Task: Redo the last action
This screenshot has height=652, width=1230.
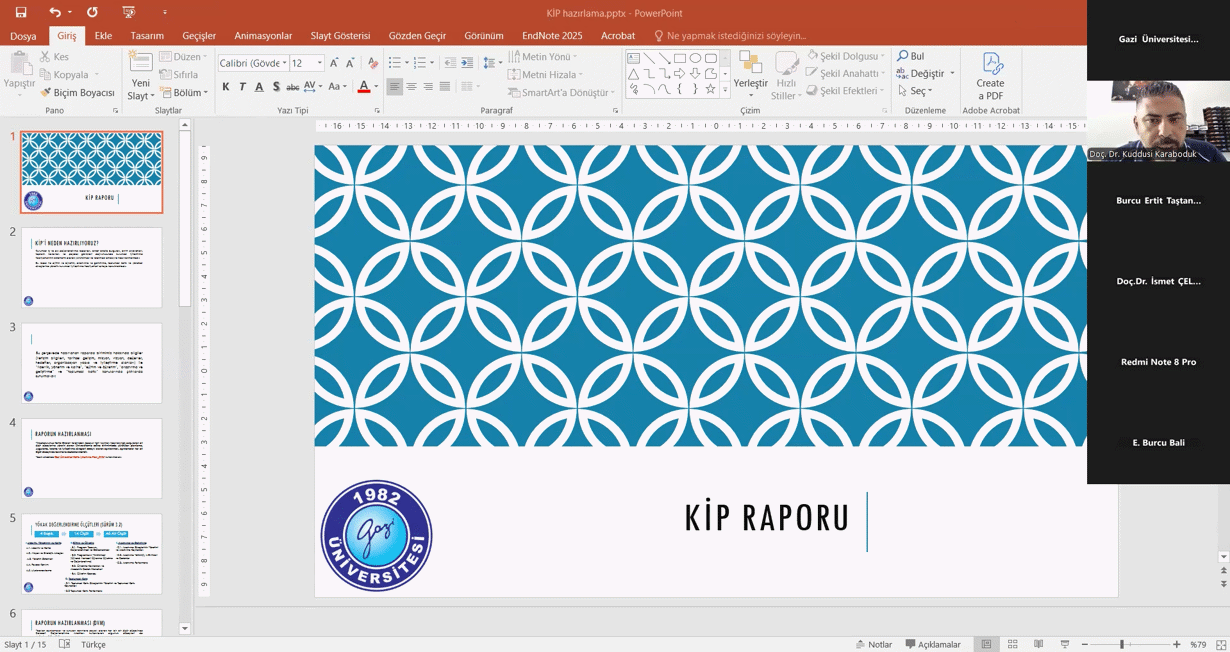Action: [92, 12]
